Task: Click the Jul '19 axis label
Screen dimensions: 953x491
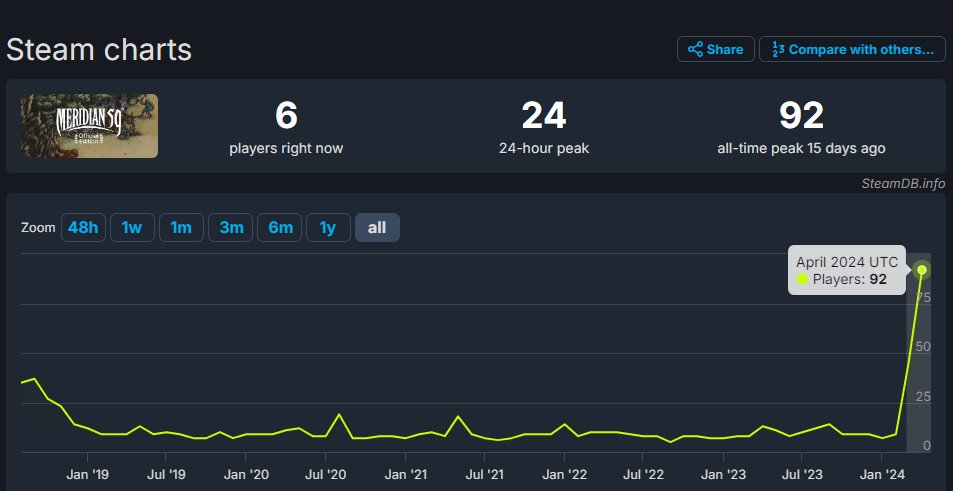Action: click(165, 474)
